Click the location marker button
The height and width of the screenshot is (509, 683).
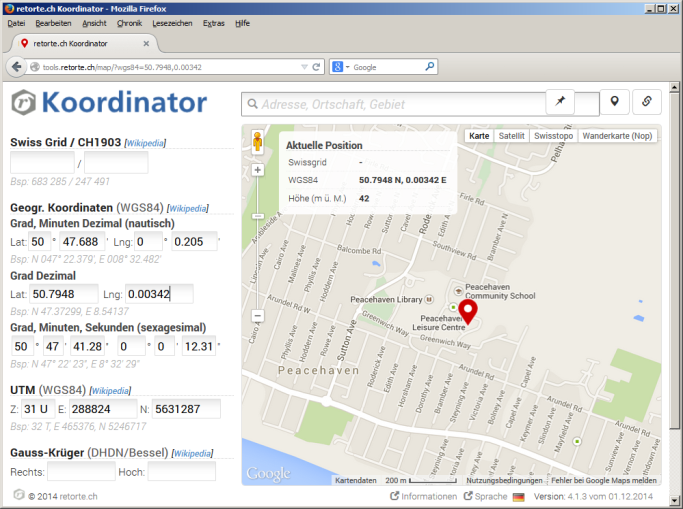614,101
